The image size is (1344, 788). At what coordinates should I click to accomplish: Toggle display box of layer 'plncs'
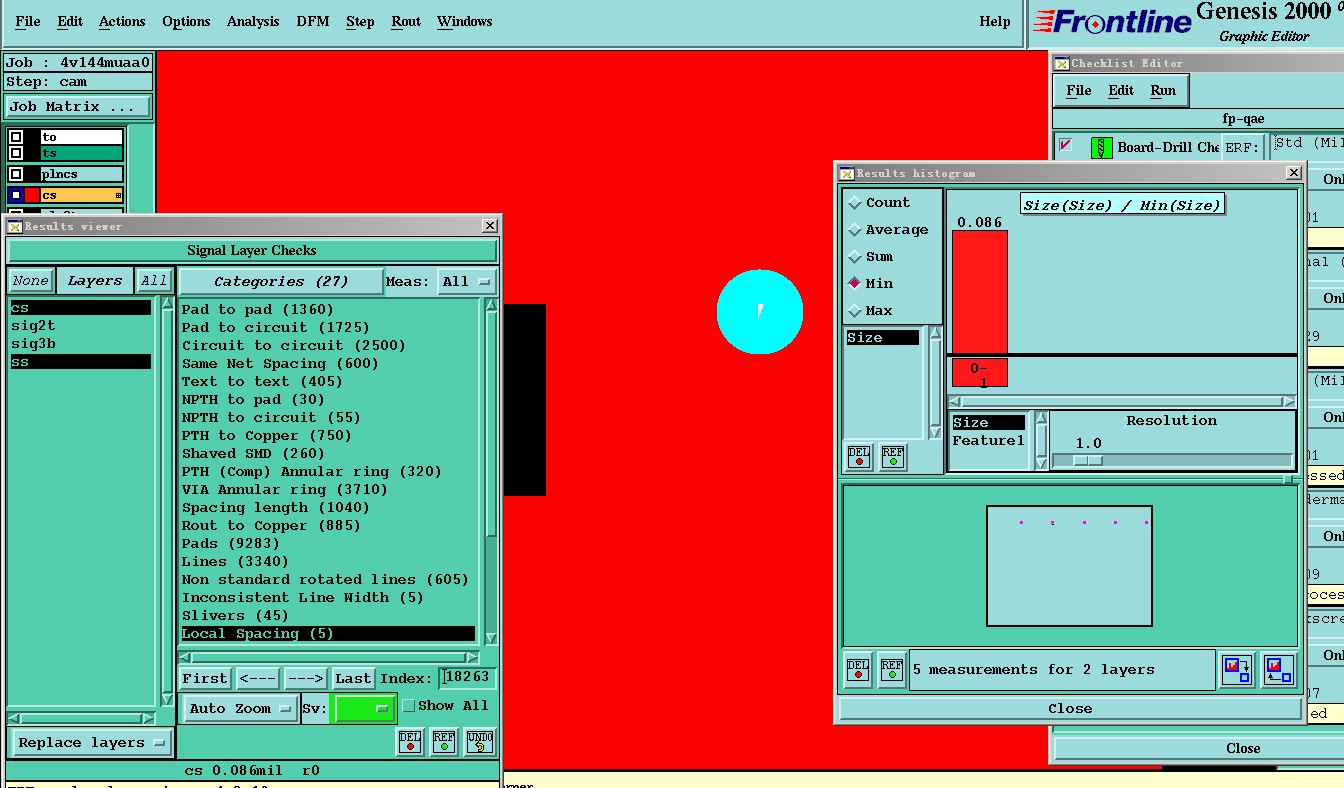16,174
